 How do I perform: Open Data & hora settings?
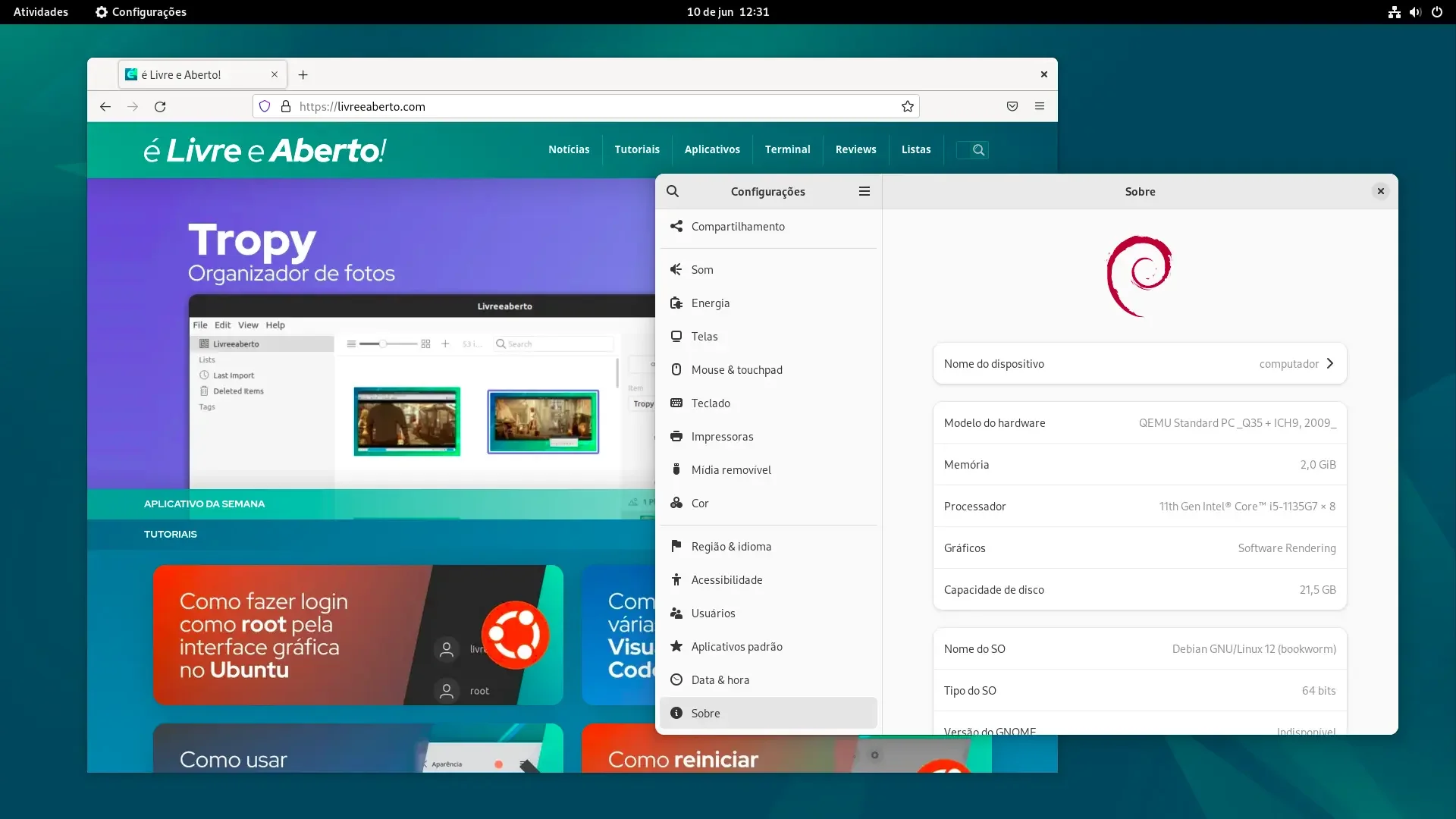point(768,680)
